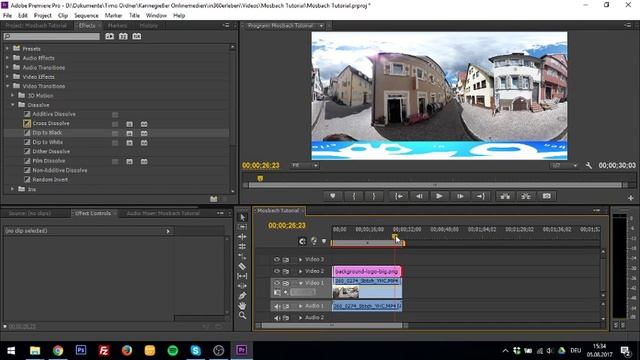Toggle Video 3 track output eye
This screenshot has height=360, width=640.
pyautogui.click(x=277, y=259)
